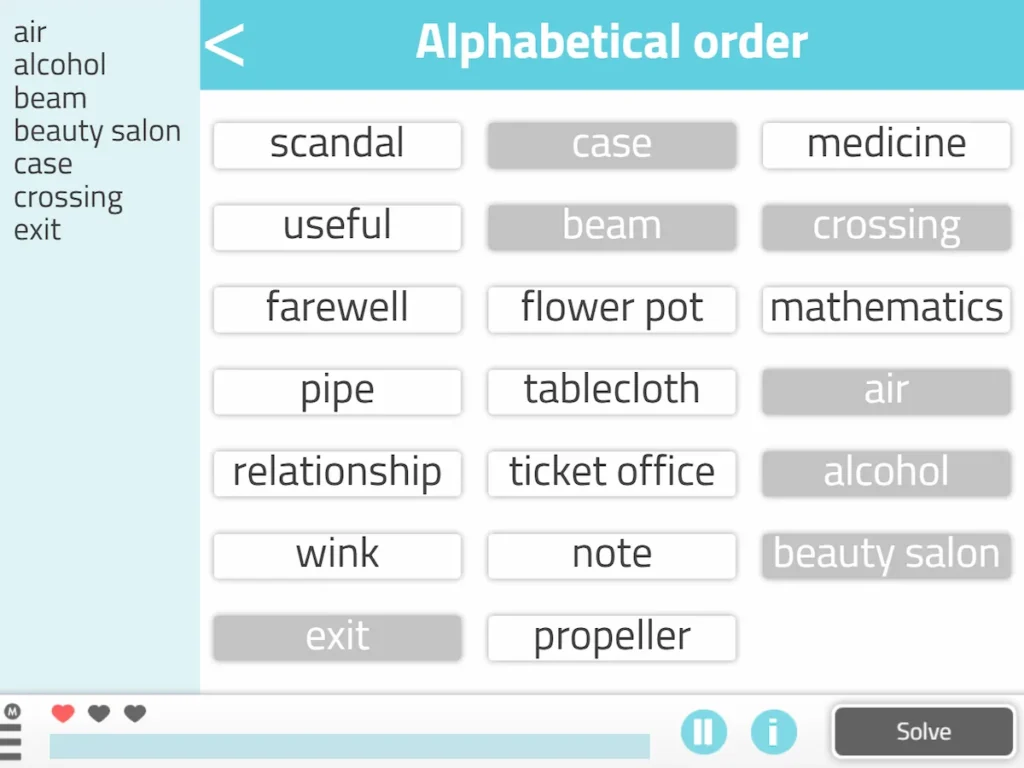Select the 'propeller' word tile
This screenshot has width=1024, height=768.
(611, 637)
